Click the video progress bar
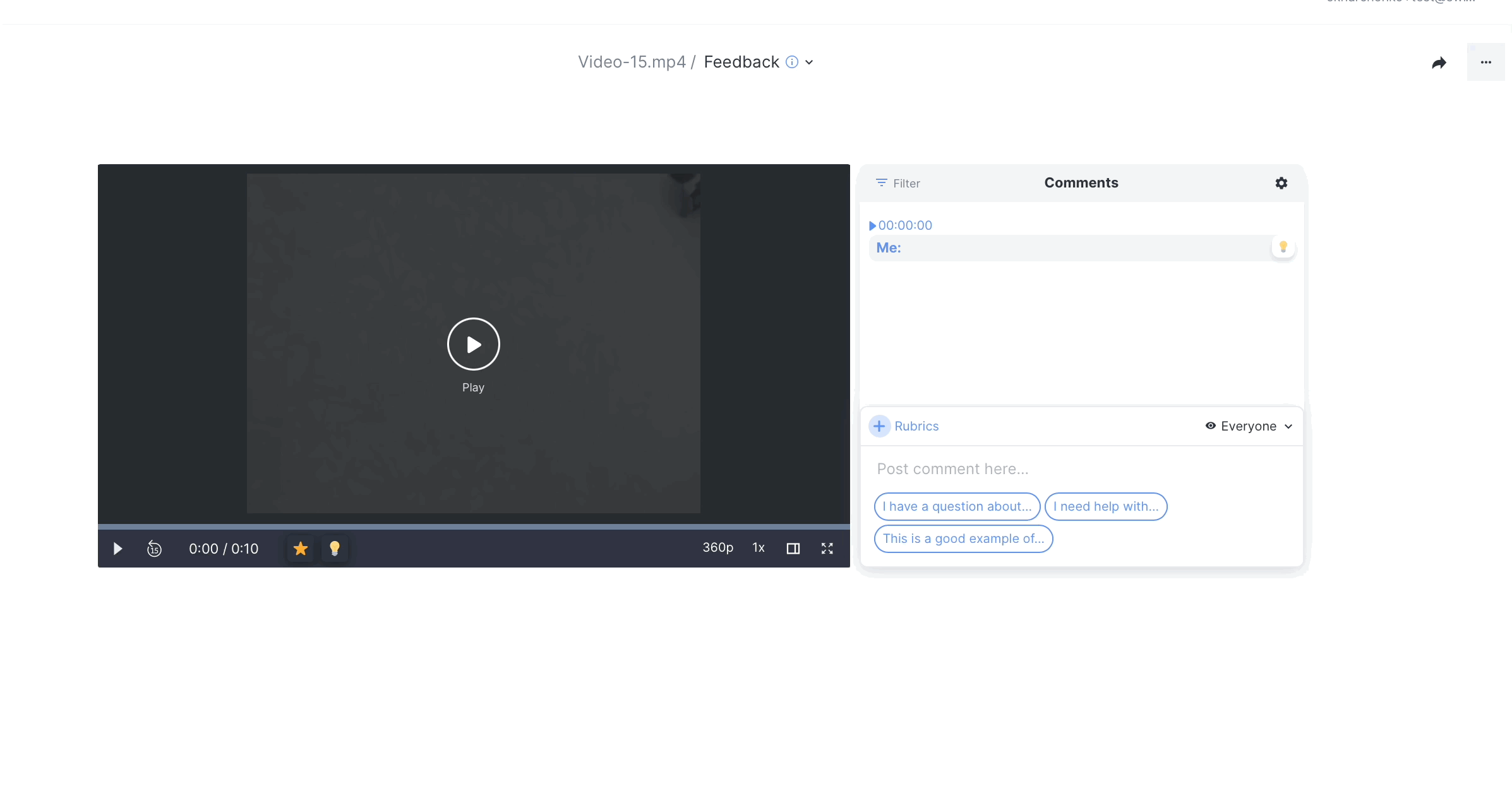 tap(474, 526)
